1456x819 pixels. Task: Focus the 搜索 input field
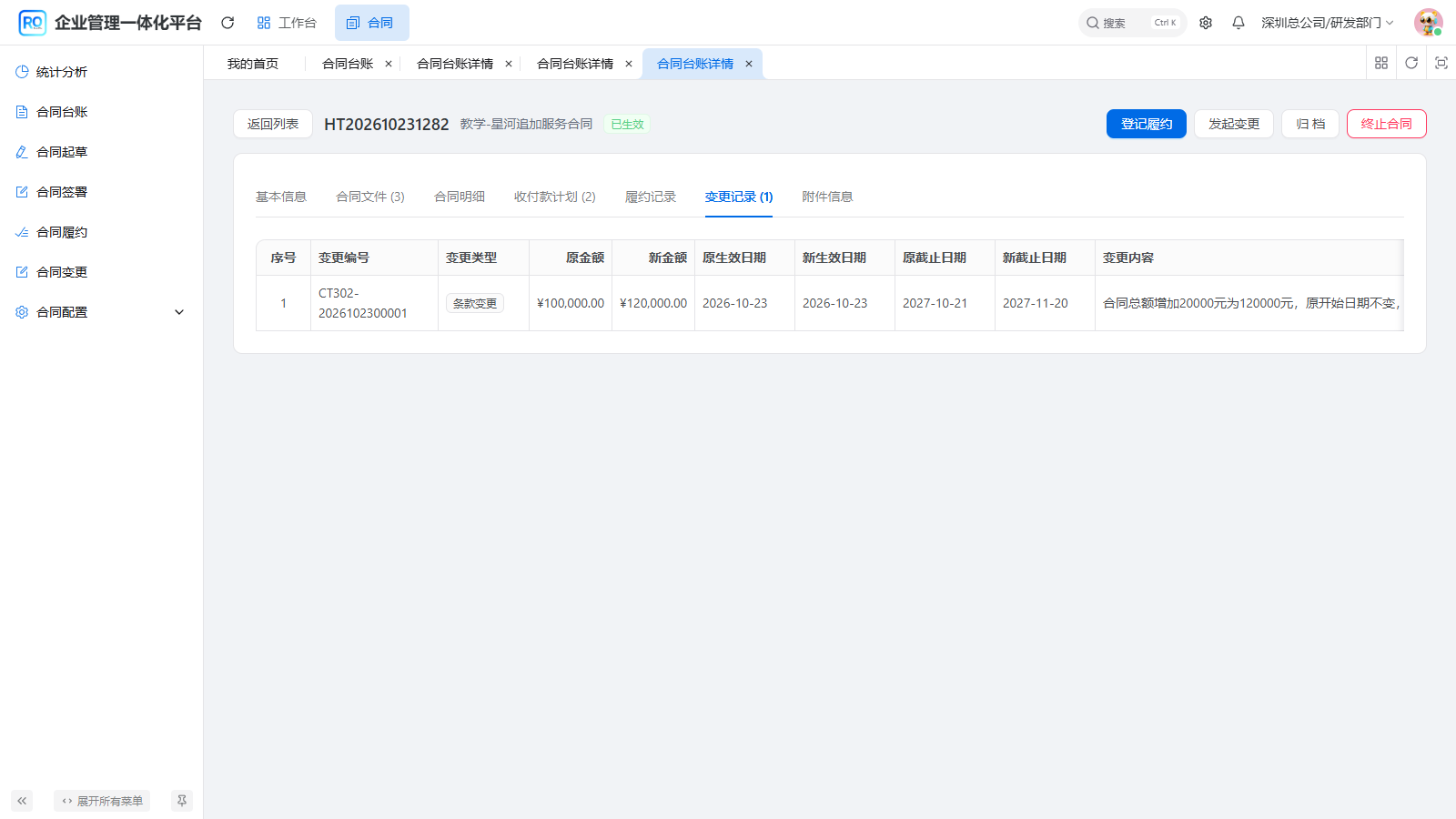(x=1133, y=23)
